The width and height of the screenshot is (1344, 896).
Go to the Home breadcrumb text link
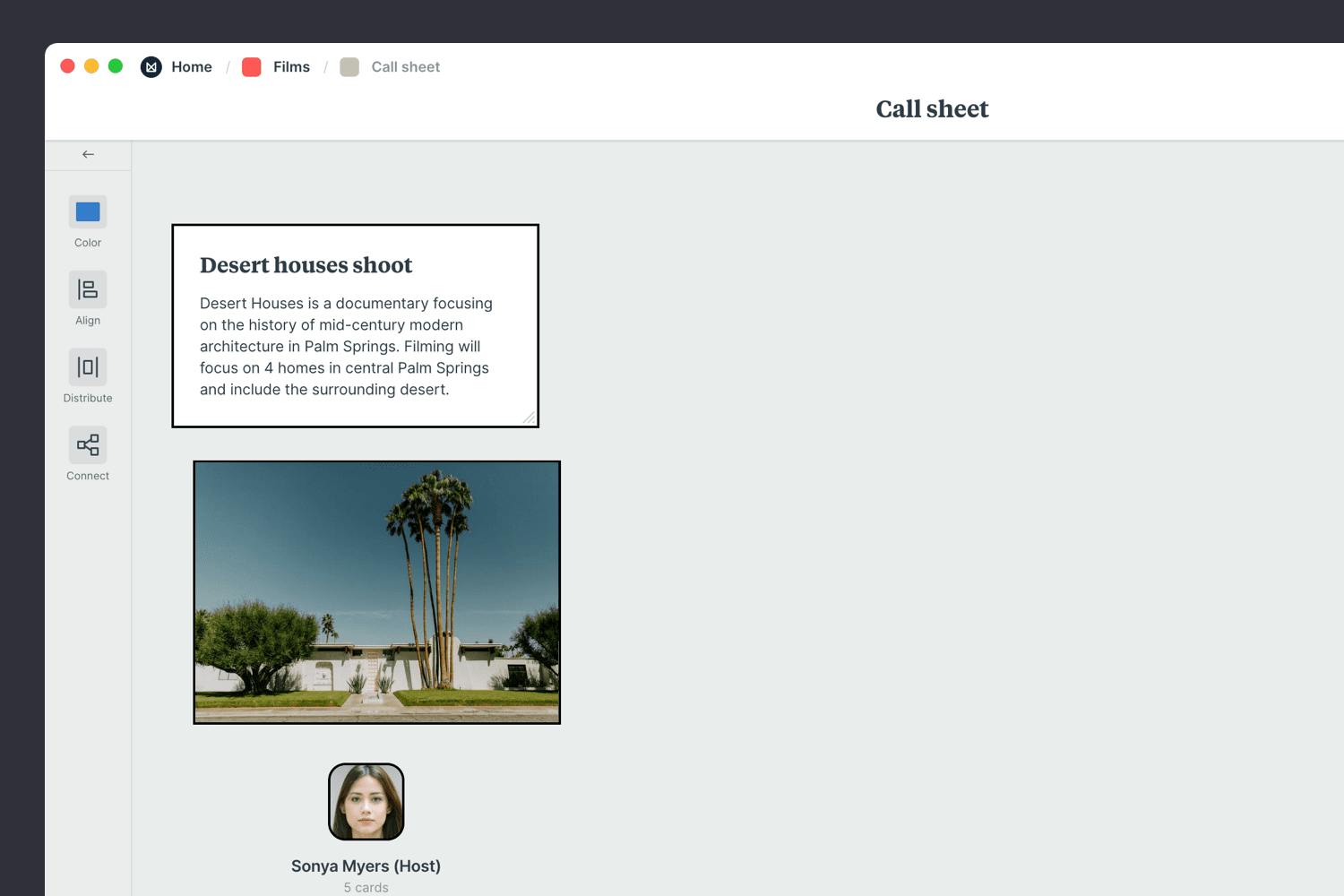coord(192,67)
